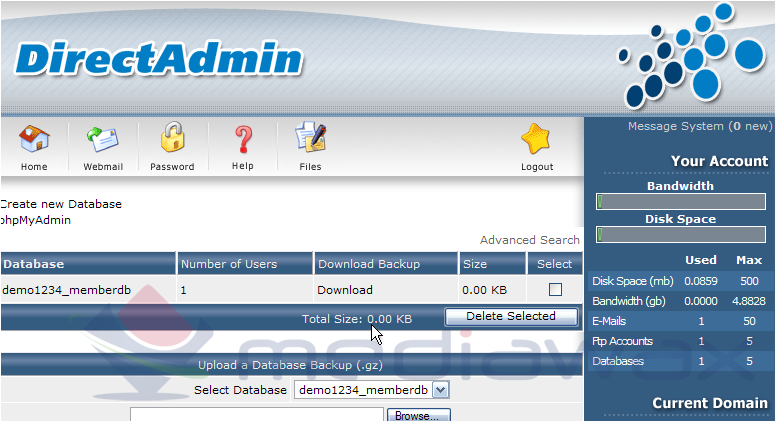The height and width of the screenshot is (422, 776).
Task: Click the Delete Selected button
Action: click(x=511, y=317)
